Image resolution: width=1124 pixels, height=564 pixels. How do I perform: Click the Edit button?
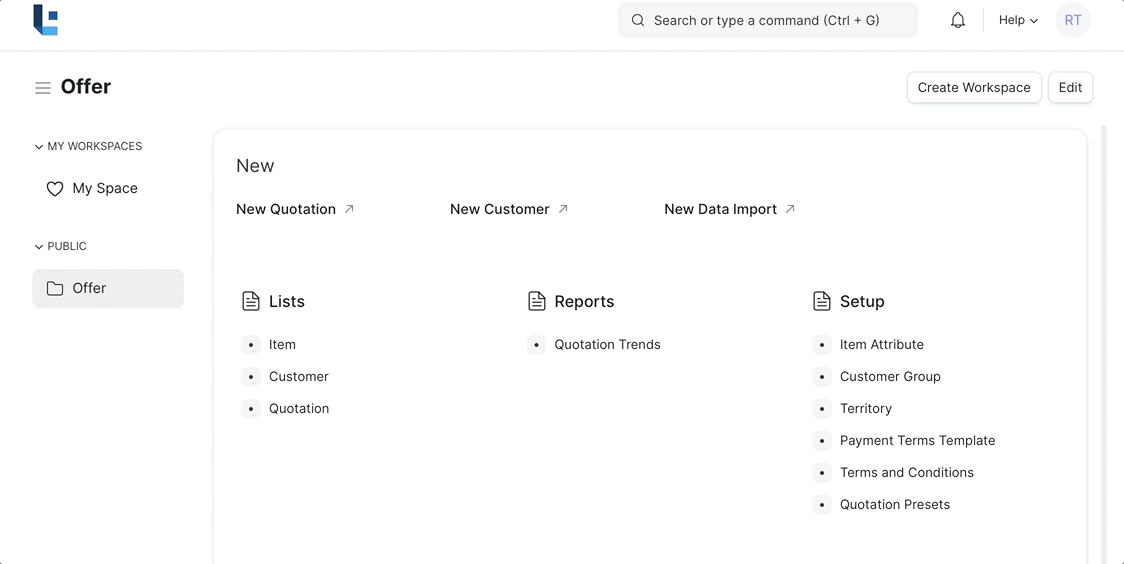click(1070, 88)
